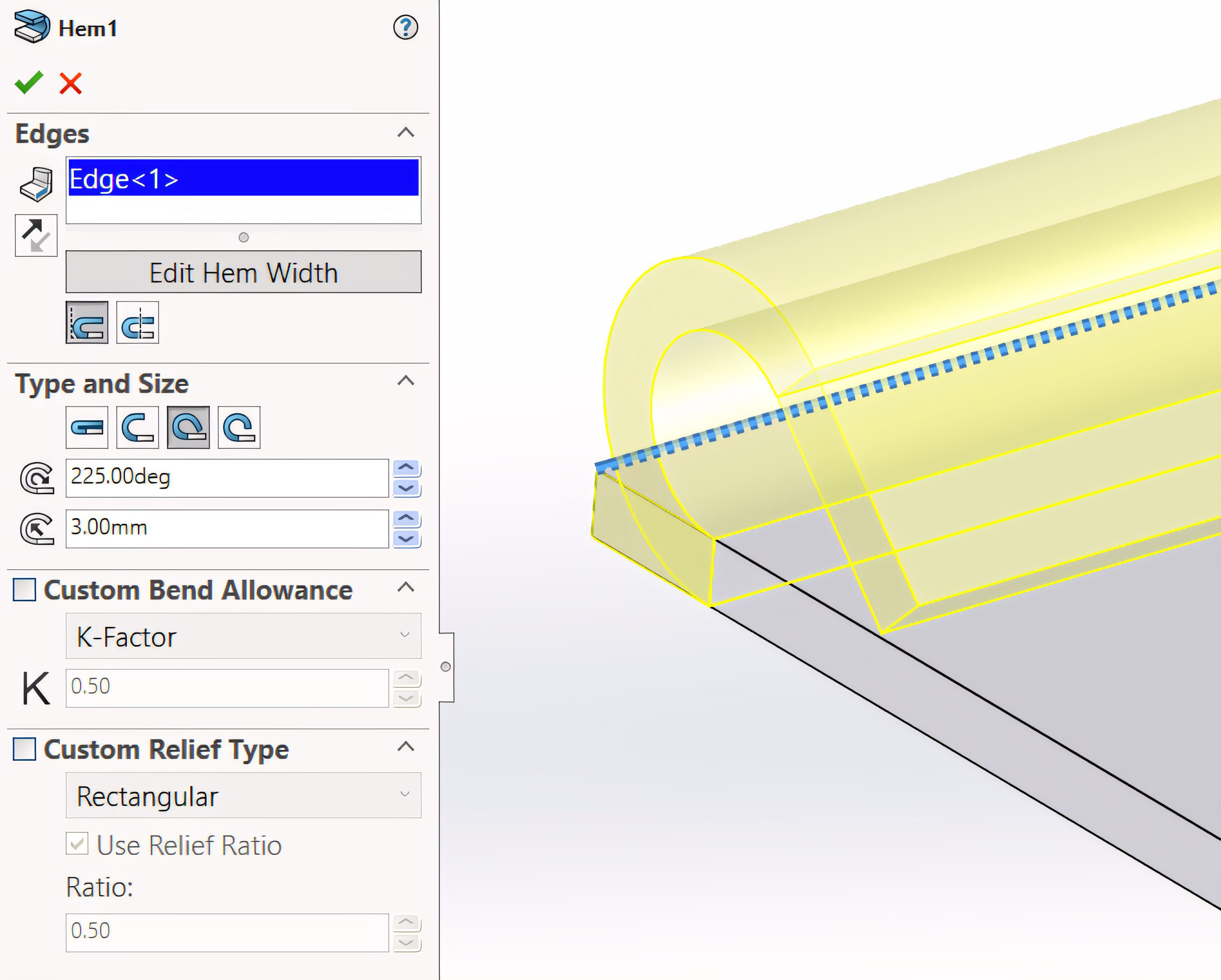Collapse the Type and Size section

tap(405, 380)
